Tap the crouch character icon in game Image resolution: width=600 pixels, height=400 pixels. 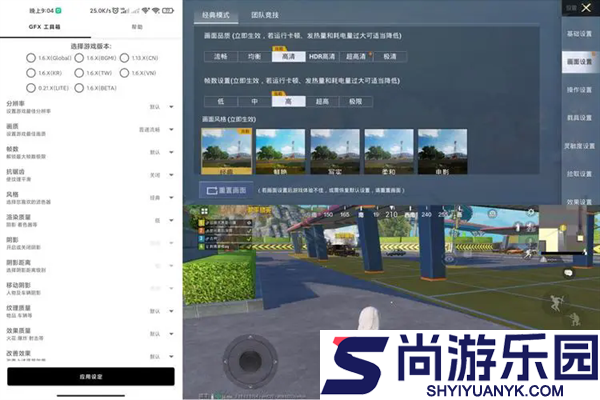[x=574, y=319]
